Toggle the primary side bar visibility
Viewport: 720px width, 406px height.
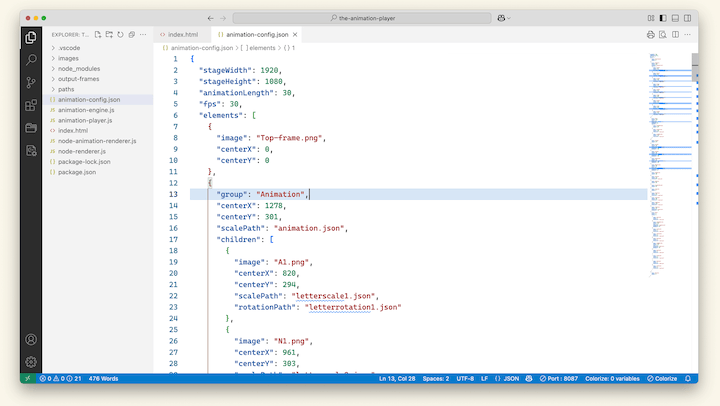point(663,18)
